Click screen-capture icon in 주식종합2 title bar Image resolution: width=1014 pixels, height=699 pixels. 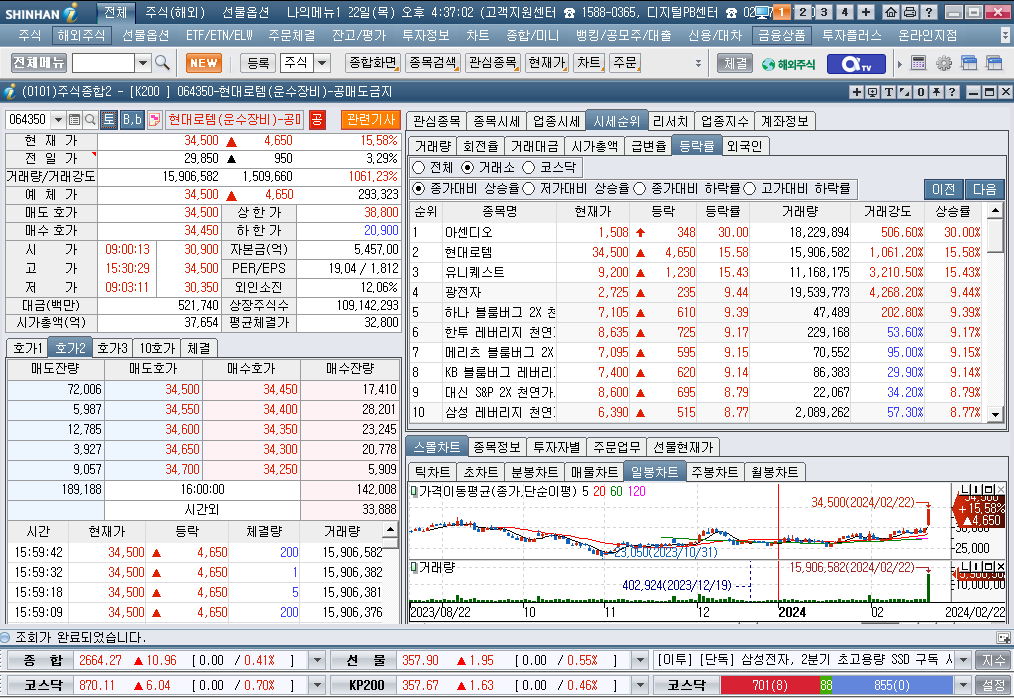point(873,92)
